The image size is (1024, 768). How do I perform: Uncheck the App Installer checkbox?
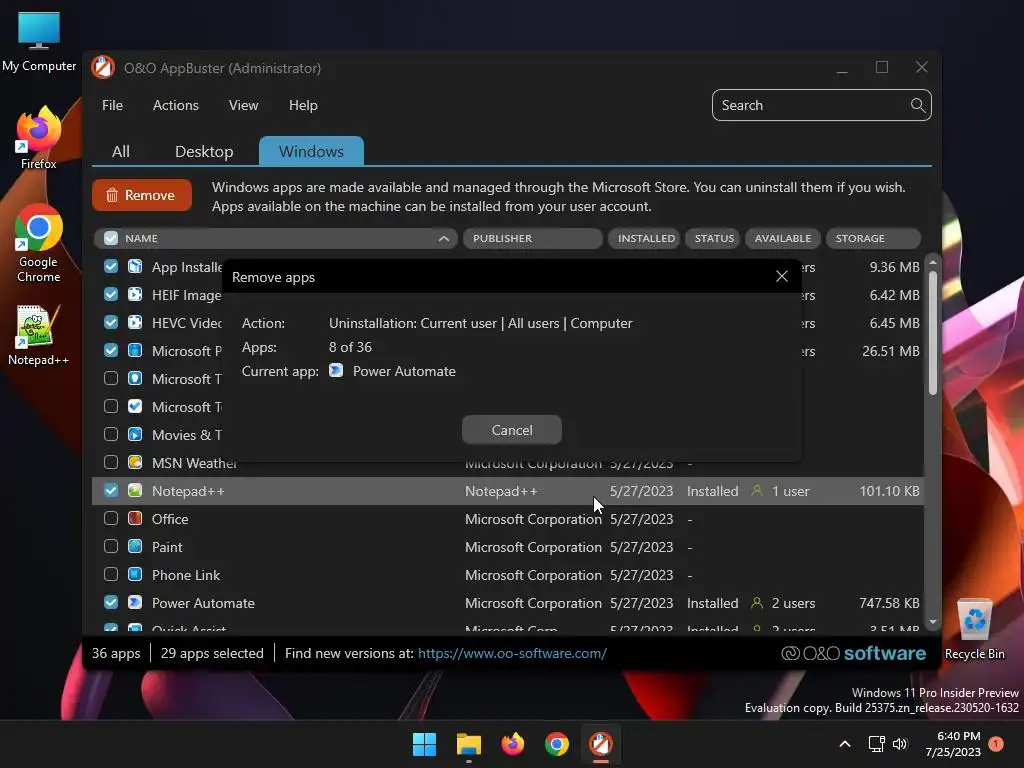pyautogui.click(x=111, y=266)
